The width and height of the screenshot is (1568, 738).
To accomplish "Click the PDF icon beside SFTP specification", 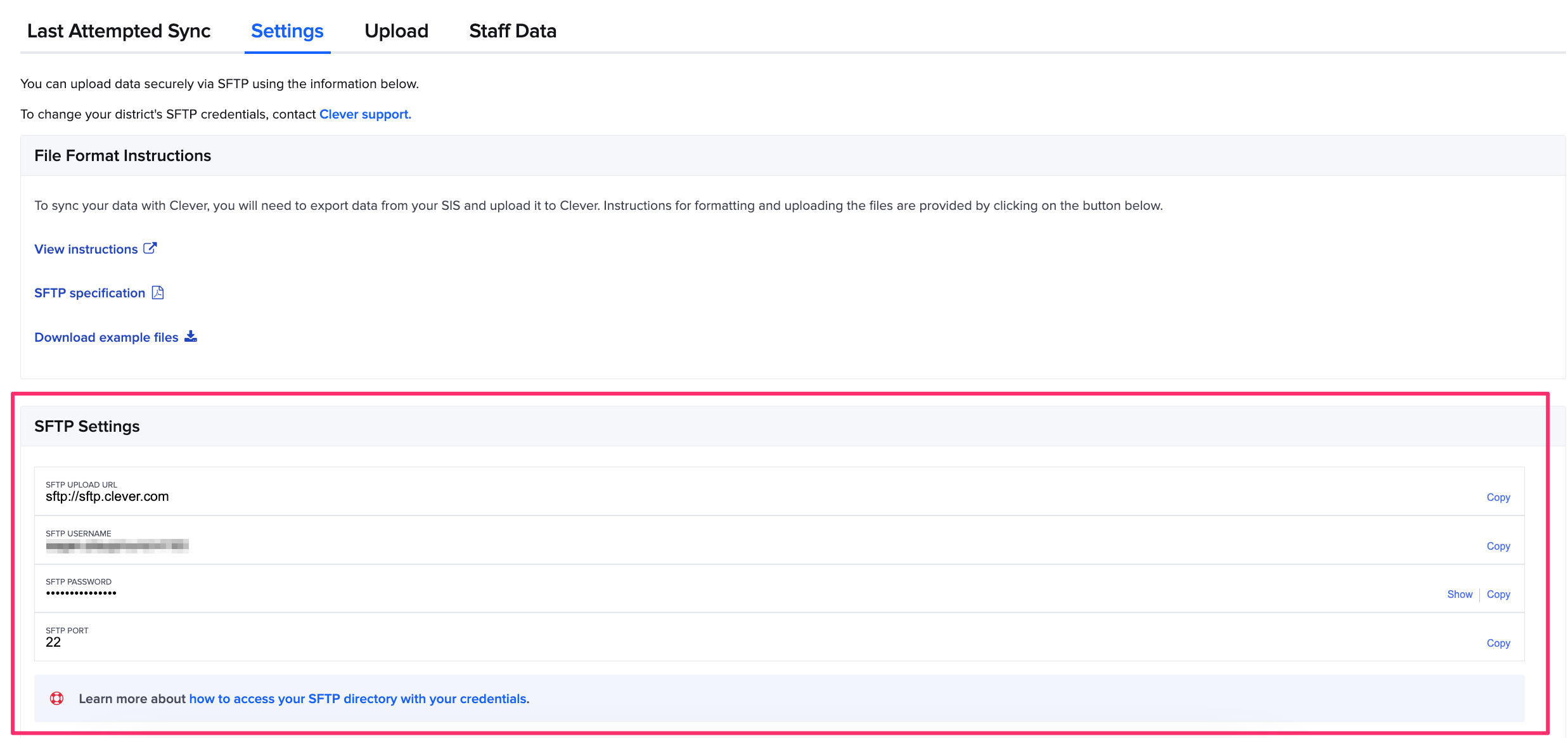I will click(x=158, y=292).
